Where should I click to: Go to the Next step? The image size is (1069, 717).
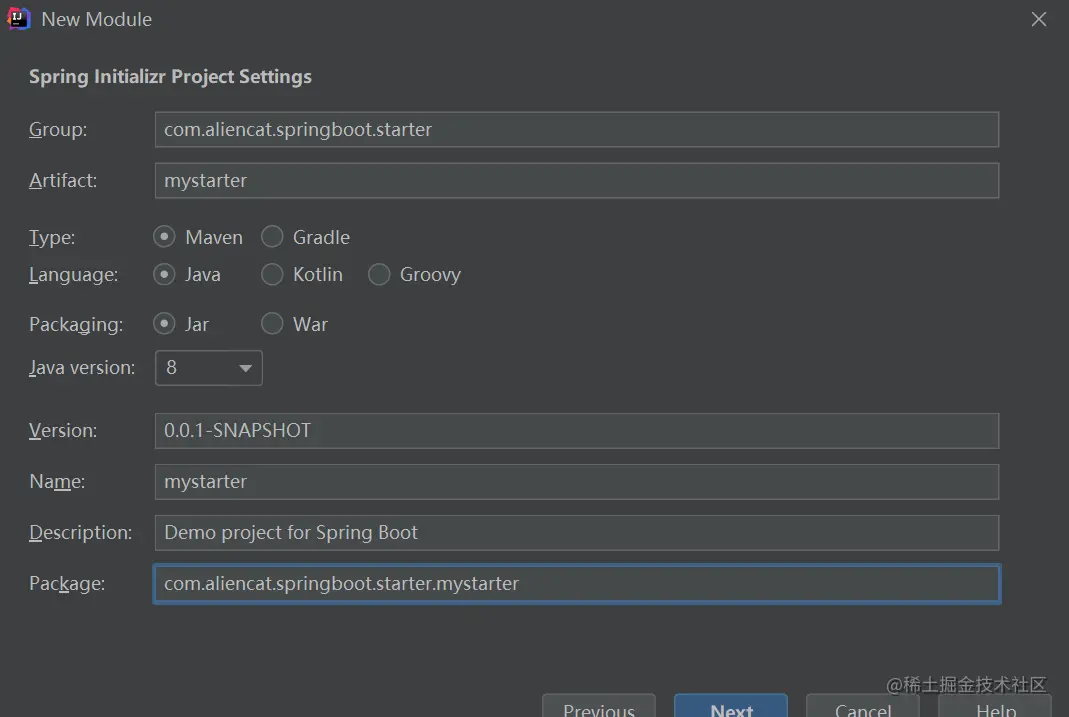pyautogui.click(x=731, y=706)
